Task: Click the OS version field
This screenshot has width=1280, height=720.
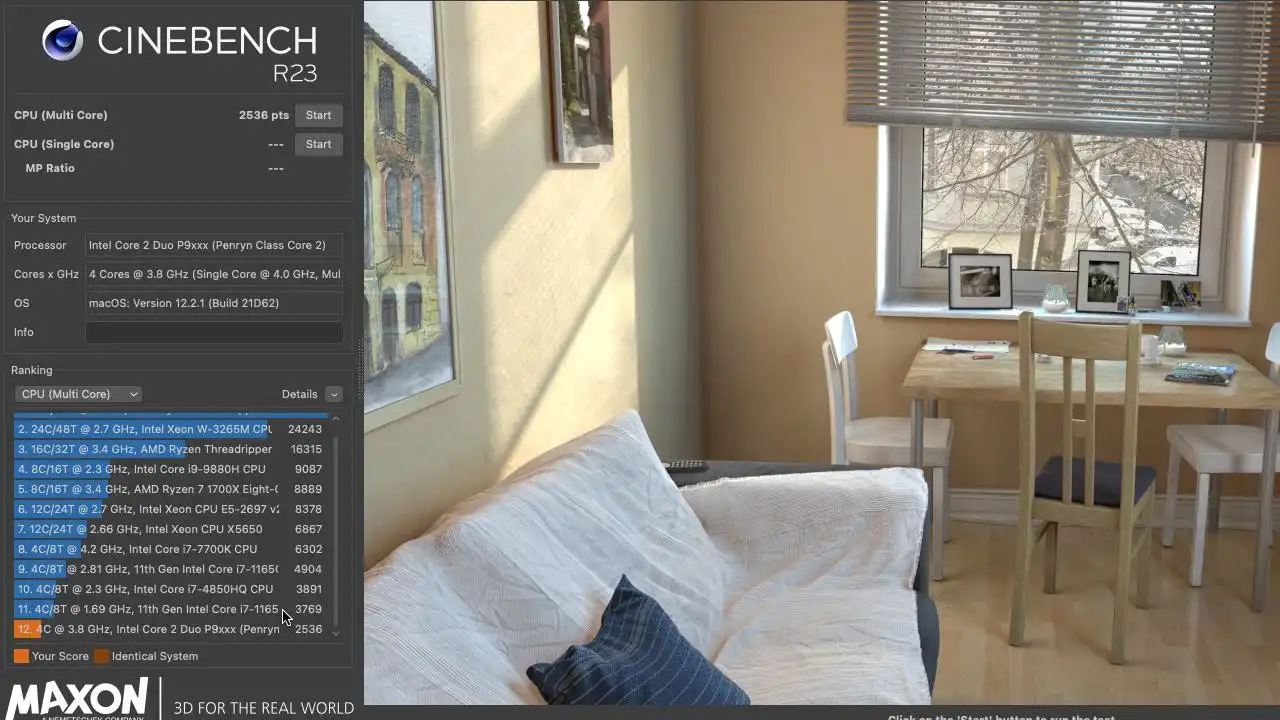Action: point(214,303)
